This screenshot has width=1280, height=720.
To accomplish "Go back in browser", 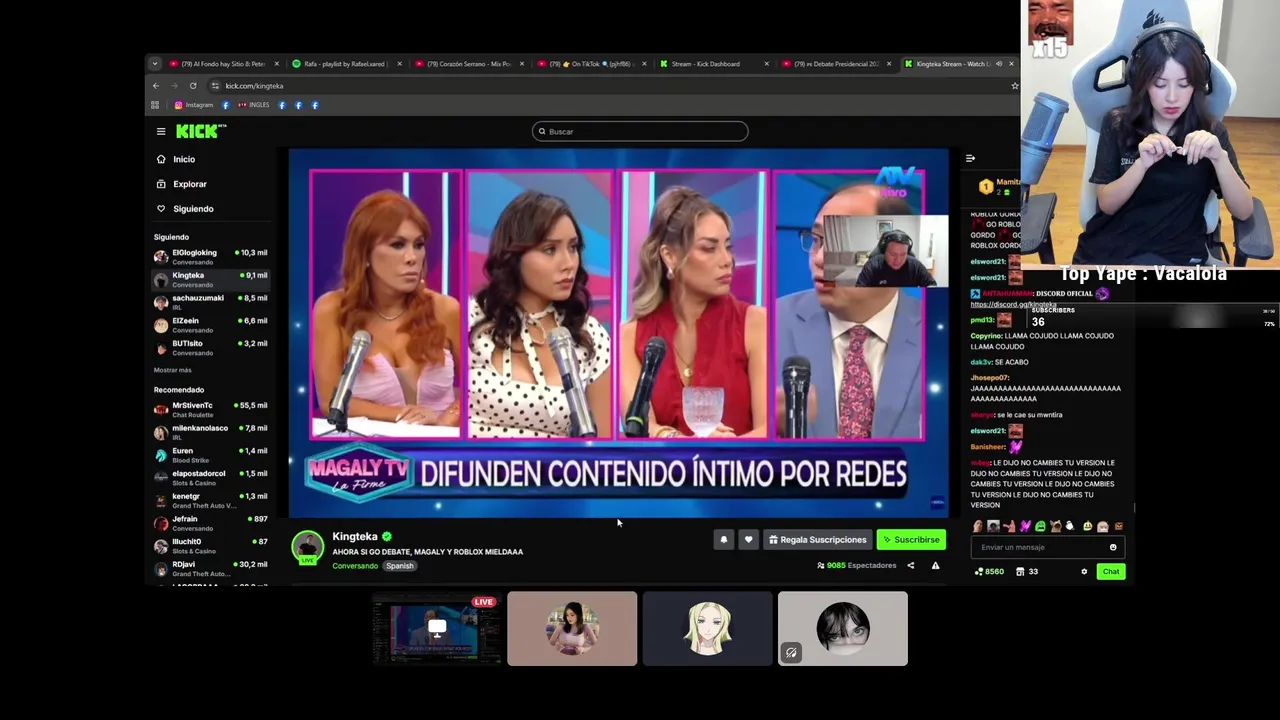I will 156,86.
